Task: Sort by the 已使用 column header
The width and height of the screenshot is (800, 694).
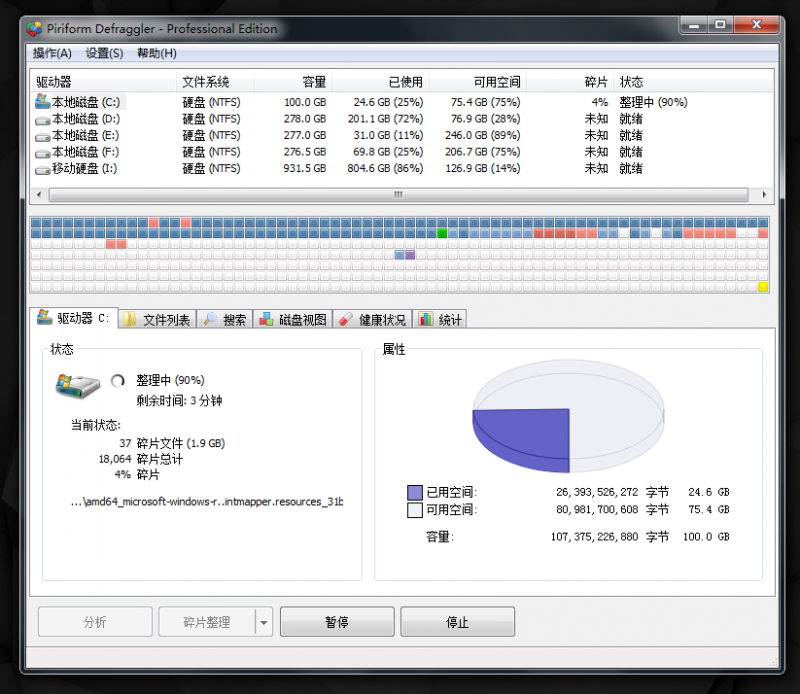Action: click(x=381, y=82)
